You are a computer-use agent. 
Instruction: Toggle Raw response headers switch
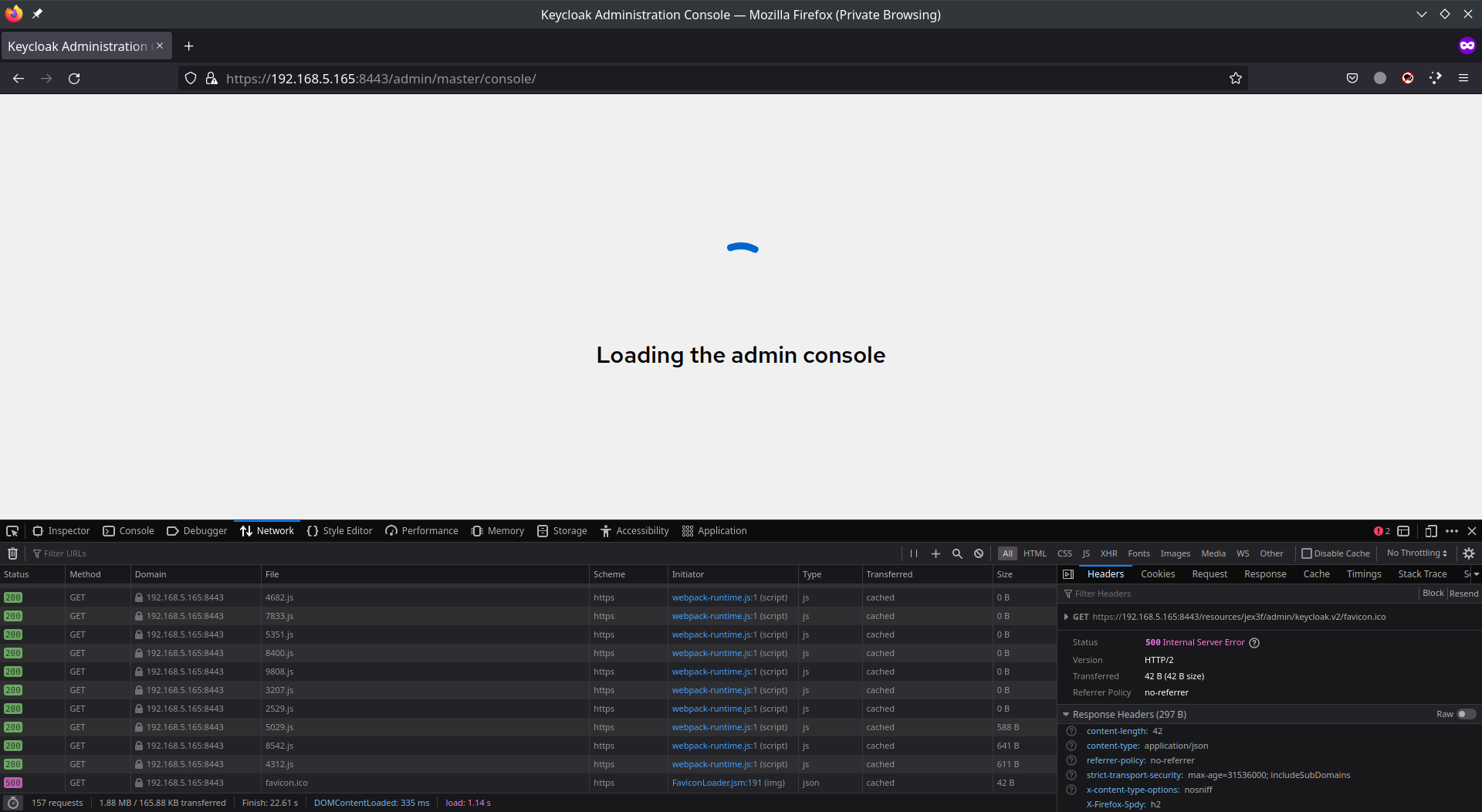click(x=1466, y=714)
